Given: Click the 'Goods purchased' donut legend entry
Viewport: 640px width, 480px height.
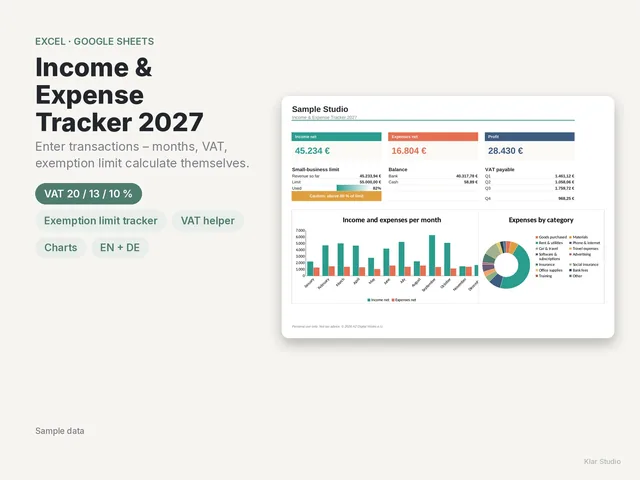Looking at the screenshot, I should (551, 237).
